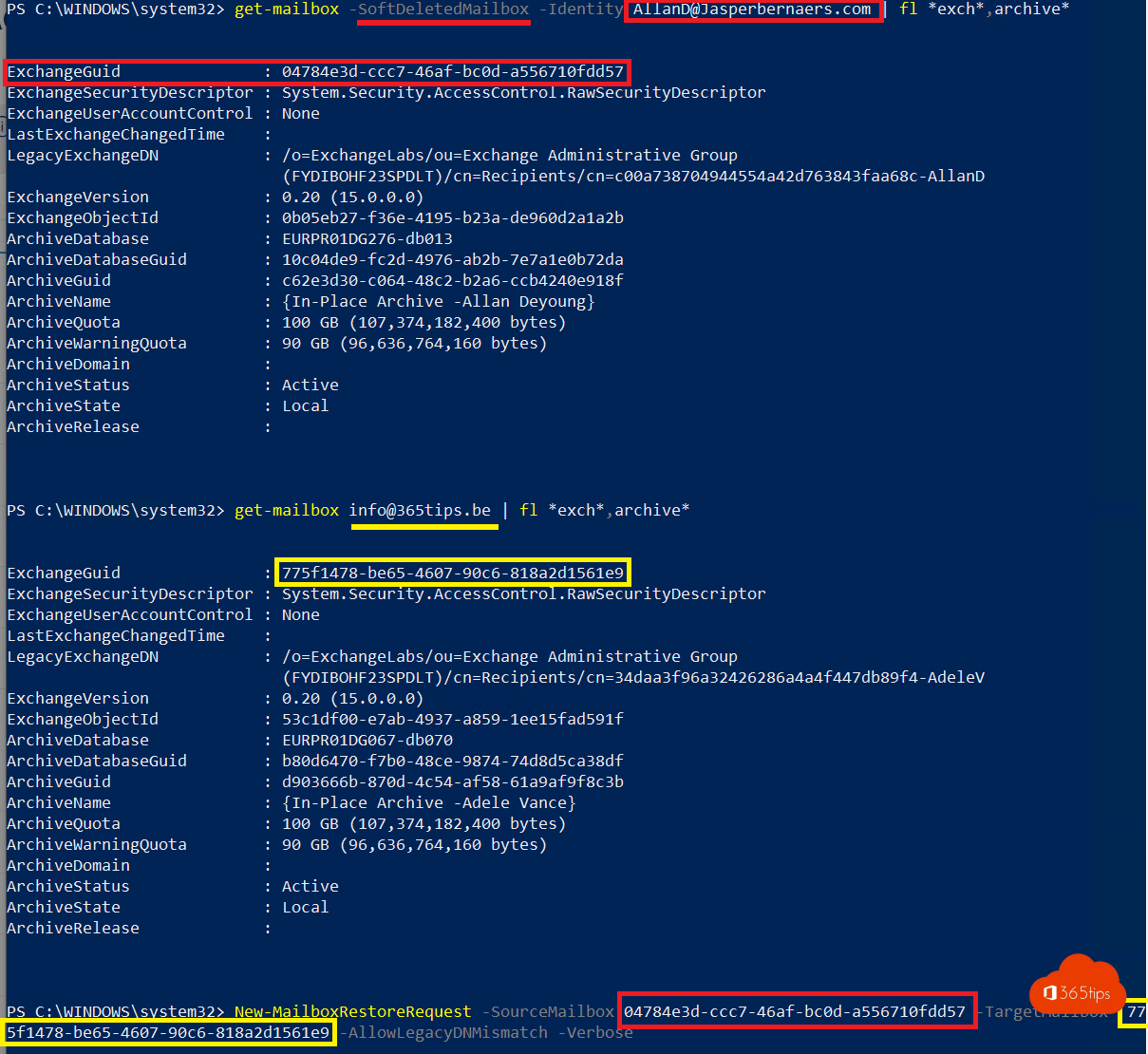Viewport: 1148px width, 1054px height.
Task: Click the New-MailboxRestoreRequest command
Action: [352, 1012]
